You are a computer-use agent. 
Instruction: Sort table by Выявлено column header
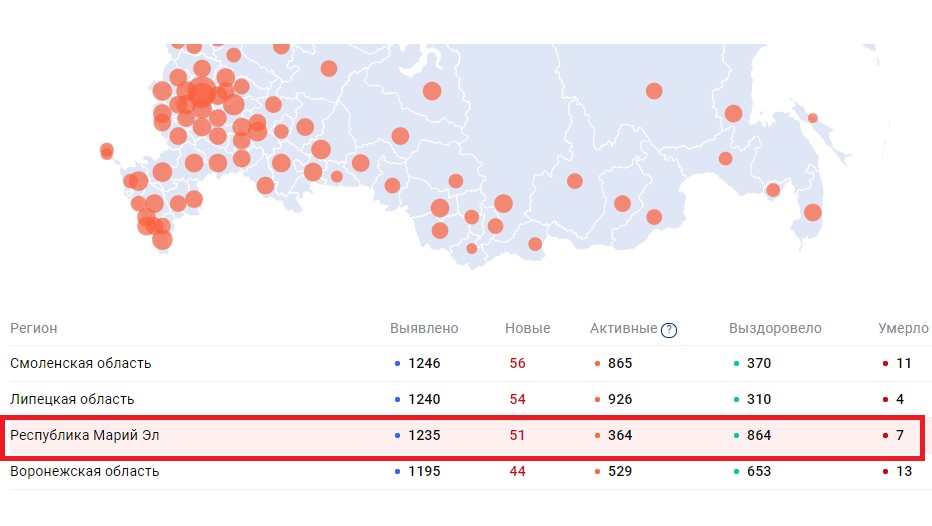click(x=424, y=328)
